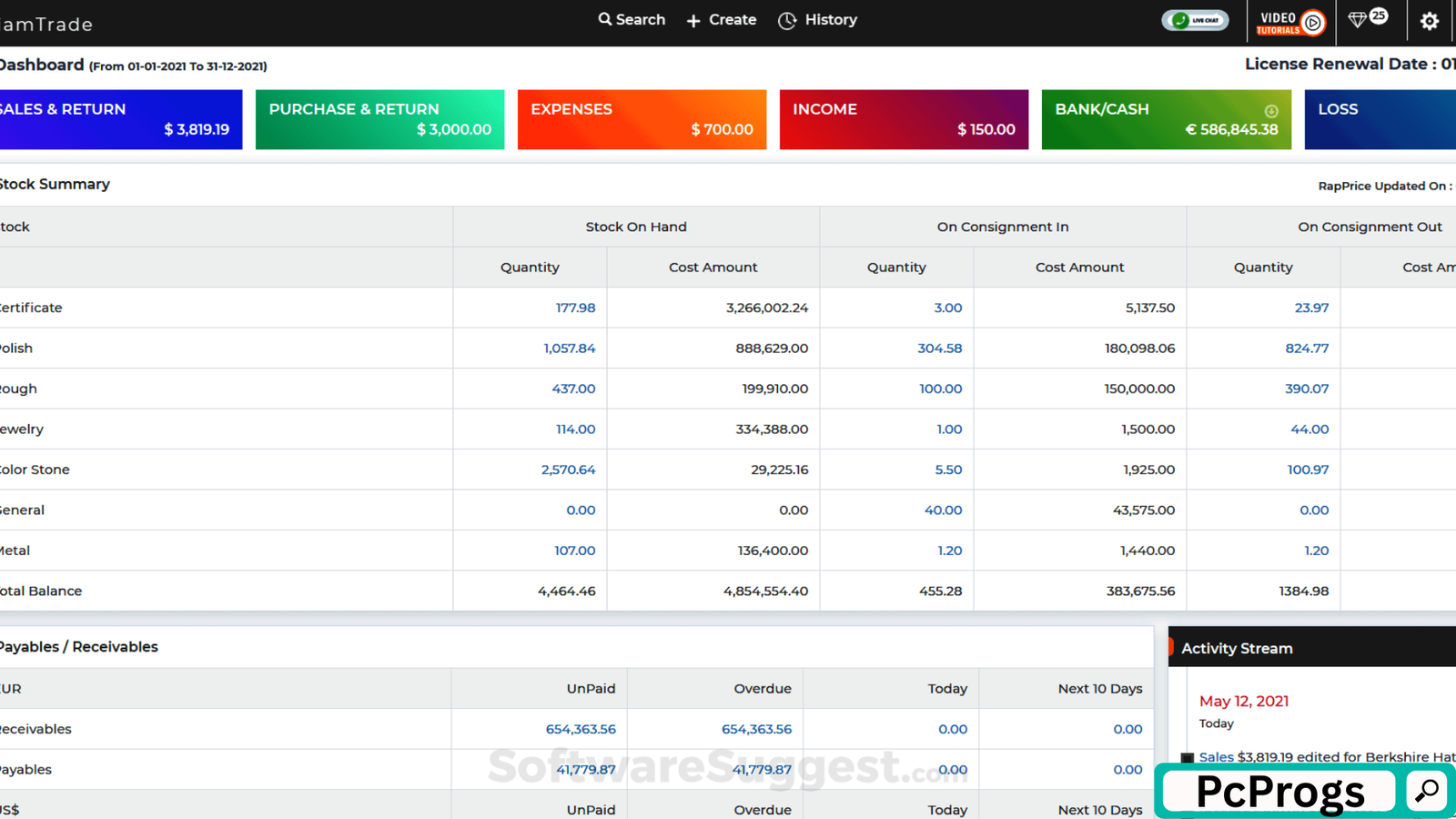Open Metal stock on hand quantity 107.00

pos(575,551)
